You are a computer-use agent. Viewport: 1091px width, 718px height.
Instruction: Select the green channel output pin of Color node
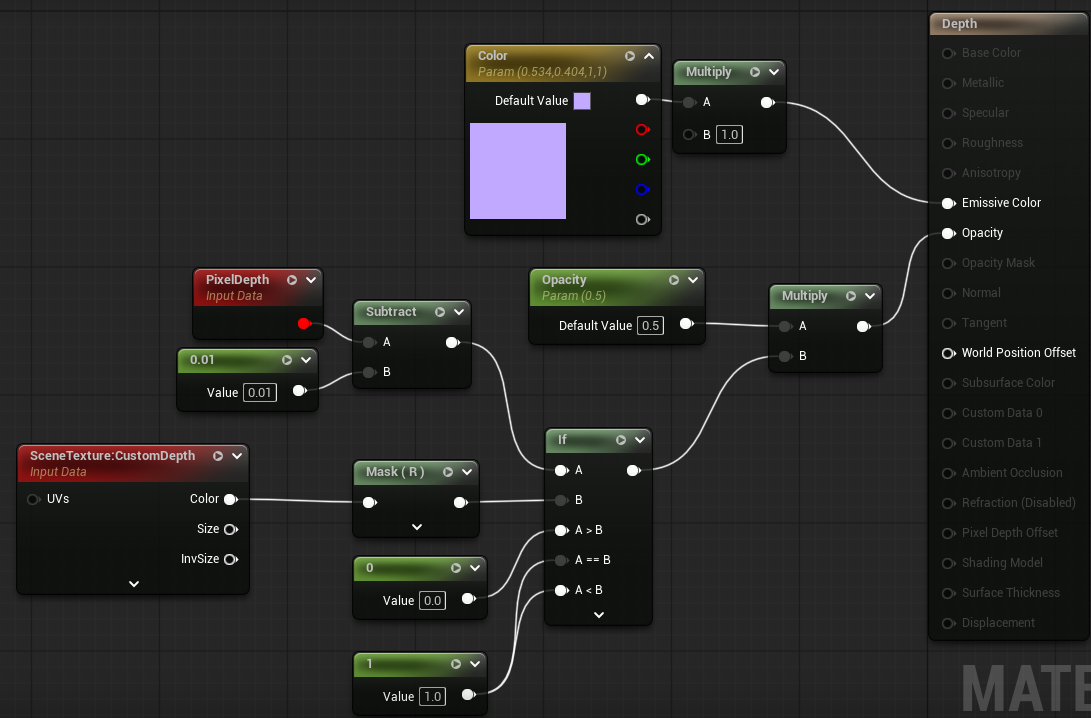643,159
